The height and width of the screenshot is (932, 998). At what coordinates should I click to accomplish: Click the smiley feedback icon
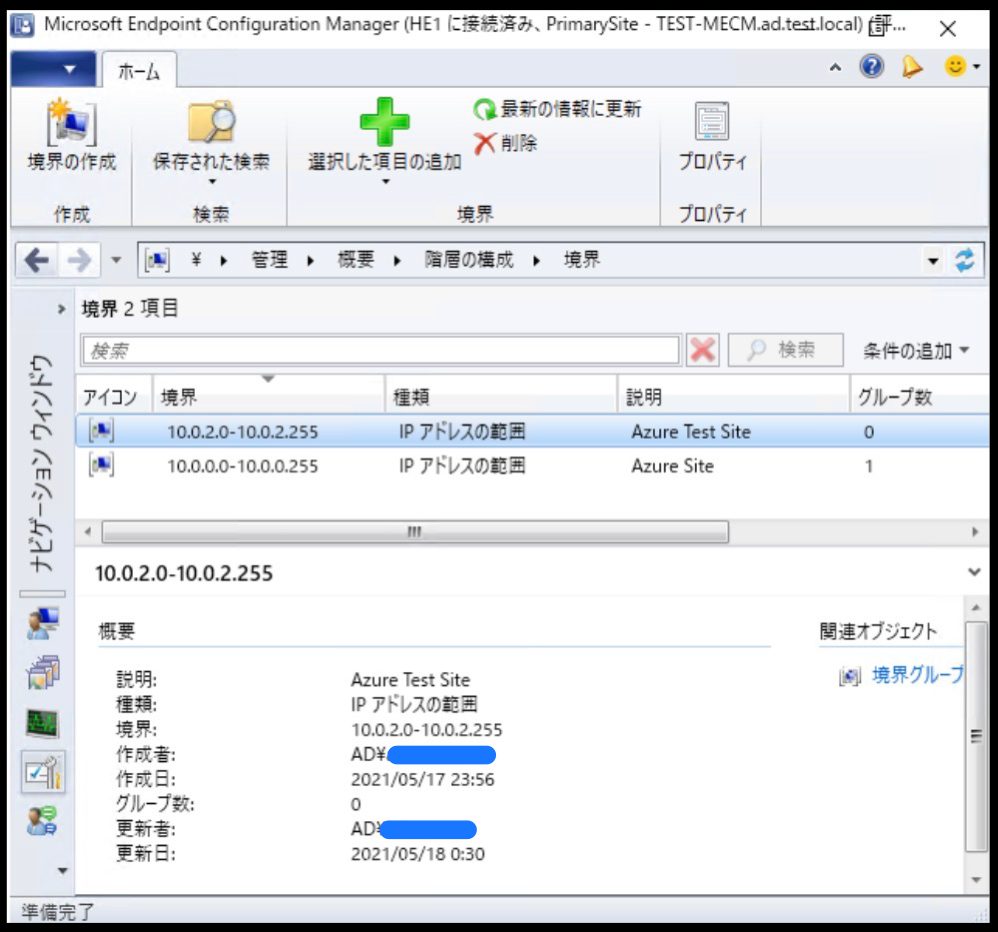(x=955, y=66)
